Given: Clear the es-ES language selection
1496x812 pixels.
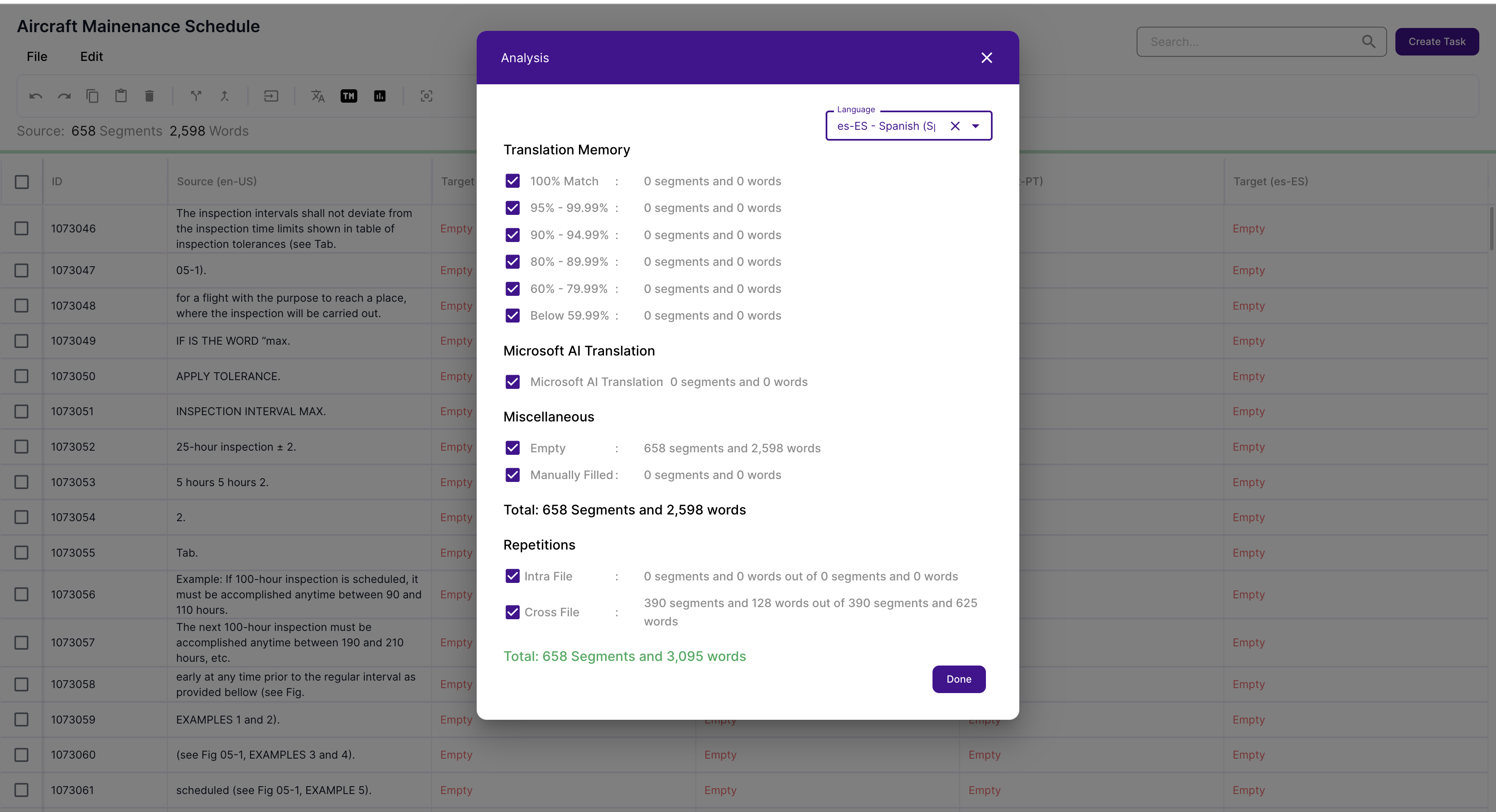Looking at the screenshot, I should pos(955,126).
